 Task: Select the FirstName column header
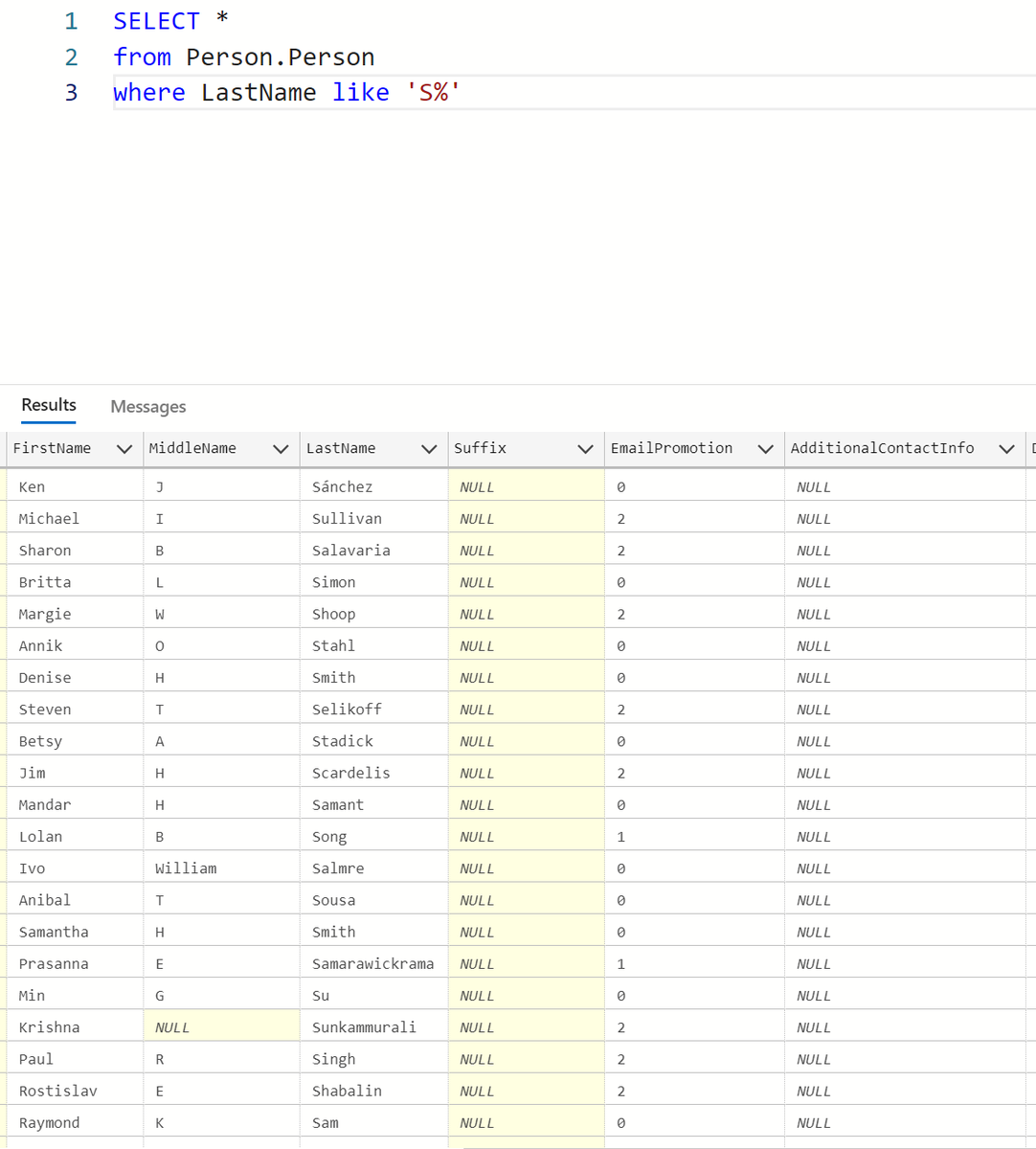(x=75, y=448)
